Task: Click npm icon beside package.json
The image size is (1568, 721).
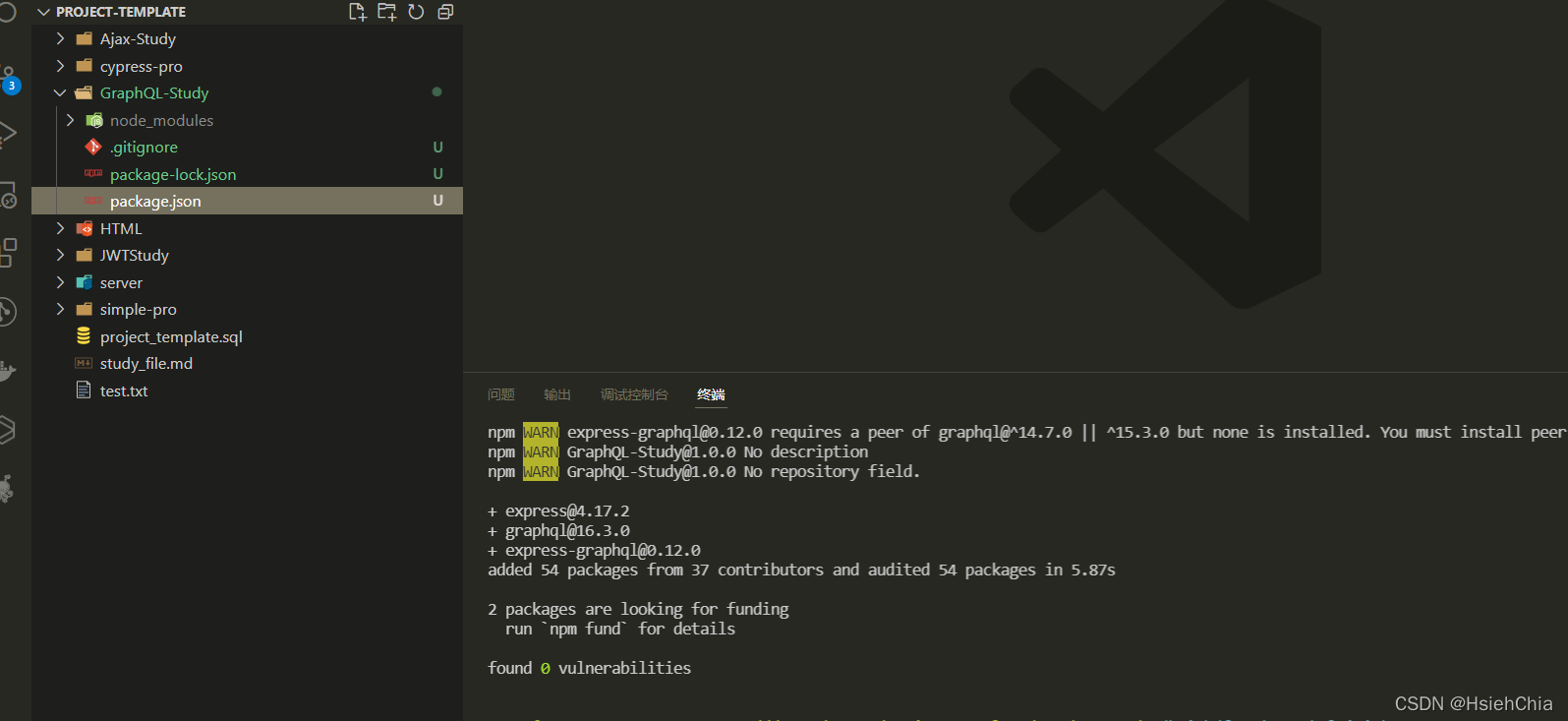Action: [93, 201]
